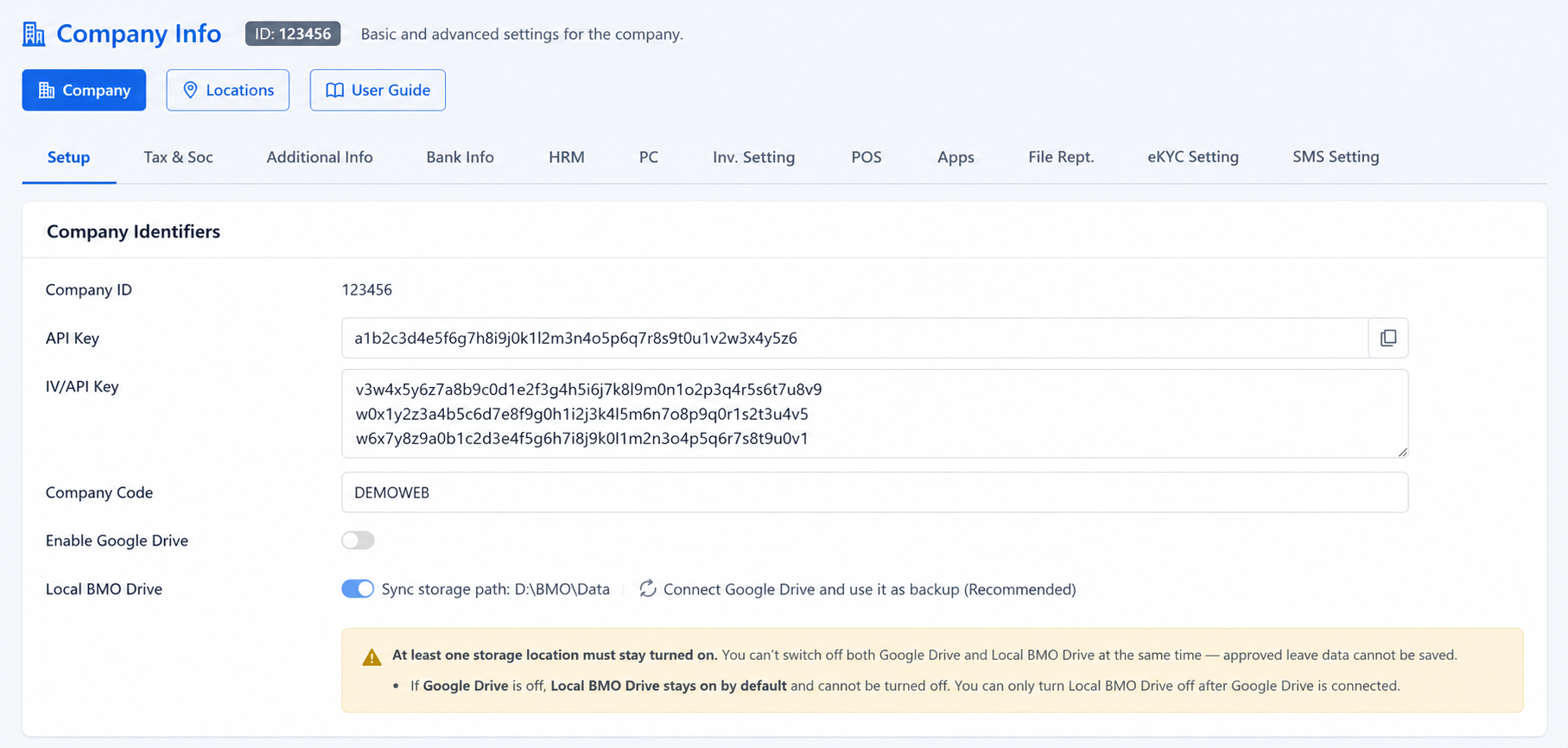Click the IV/API Key textarea resize handle

1402,452
